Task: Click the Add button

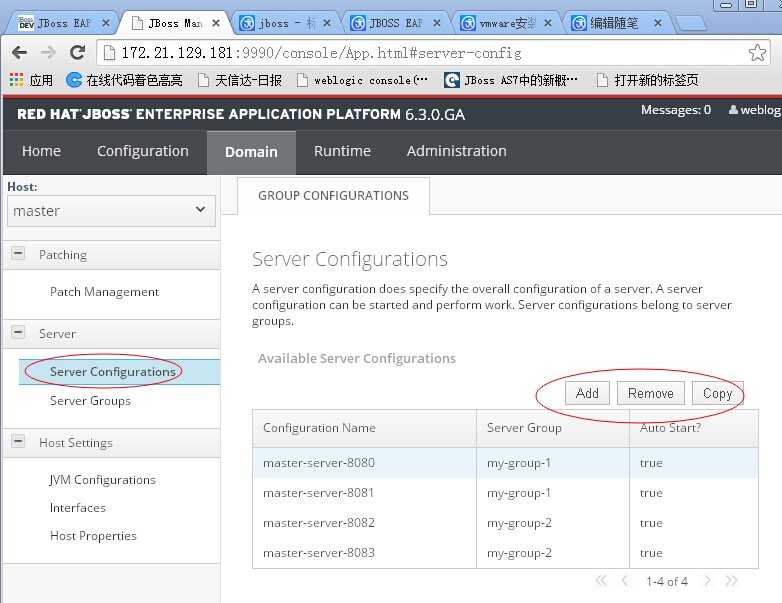Action: pyautogui.click(x=587, y=394)
